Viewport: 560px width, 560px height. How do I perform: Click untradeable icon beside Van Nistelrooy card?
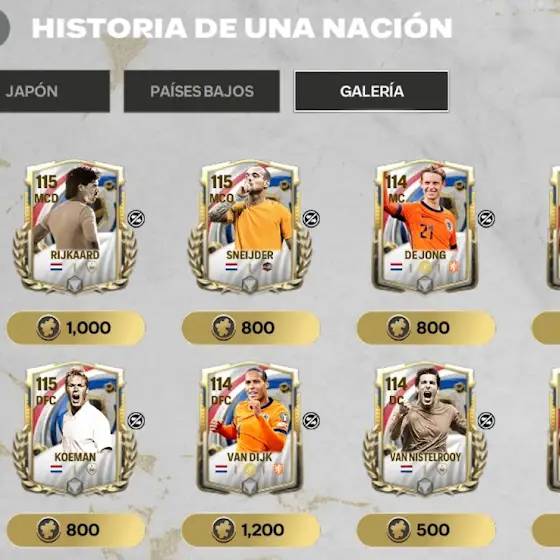pos(486,421)
